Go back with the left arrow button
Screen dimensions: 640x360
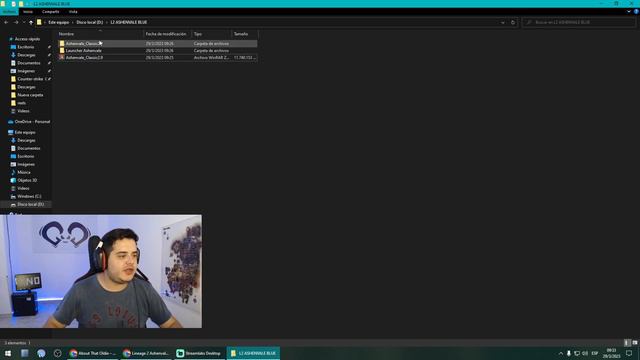click(6, 22)
